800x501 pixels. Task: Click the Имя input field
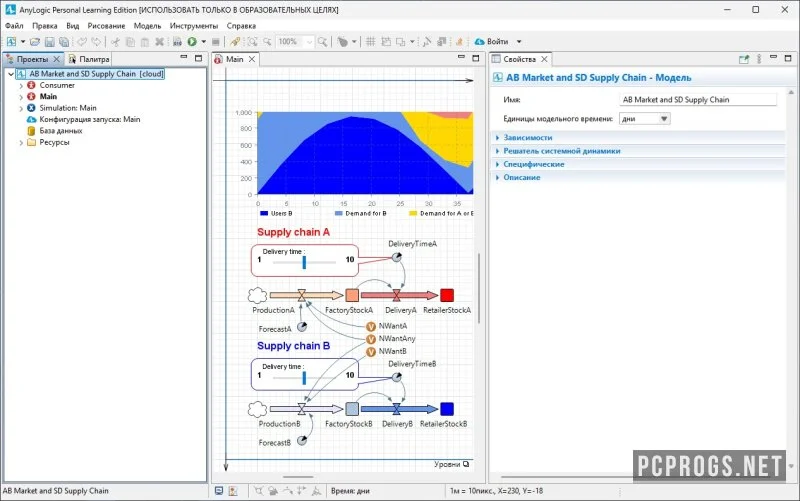pyautogui.click(x=698, y=99)
